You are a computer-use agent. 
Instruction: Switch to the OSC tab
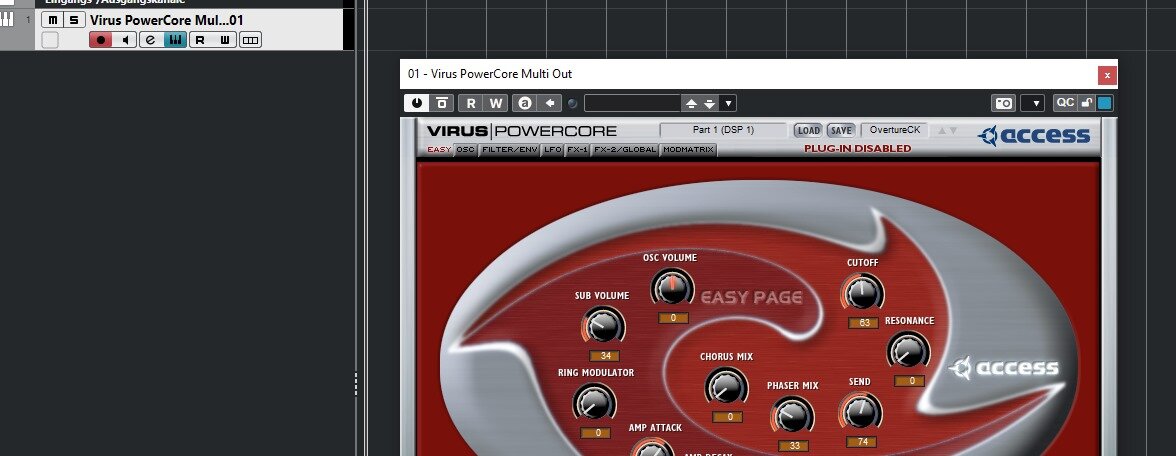pos(466,149)
